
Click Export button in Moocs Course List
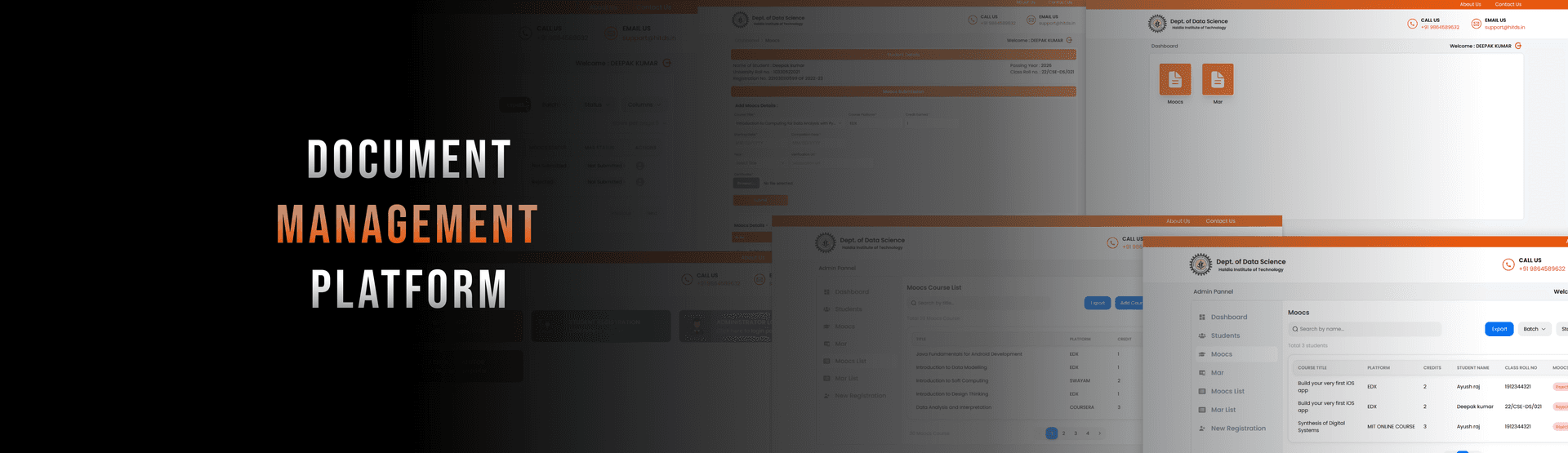pos(1098,303)
